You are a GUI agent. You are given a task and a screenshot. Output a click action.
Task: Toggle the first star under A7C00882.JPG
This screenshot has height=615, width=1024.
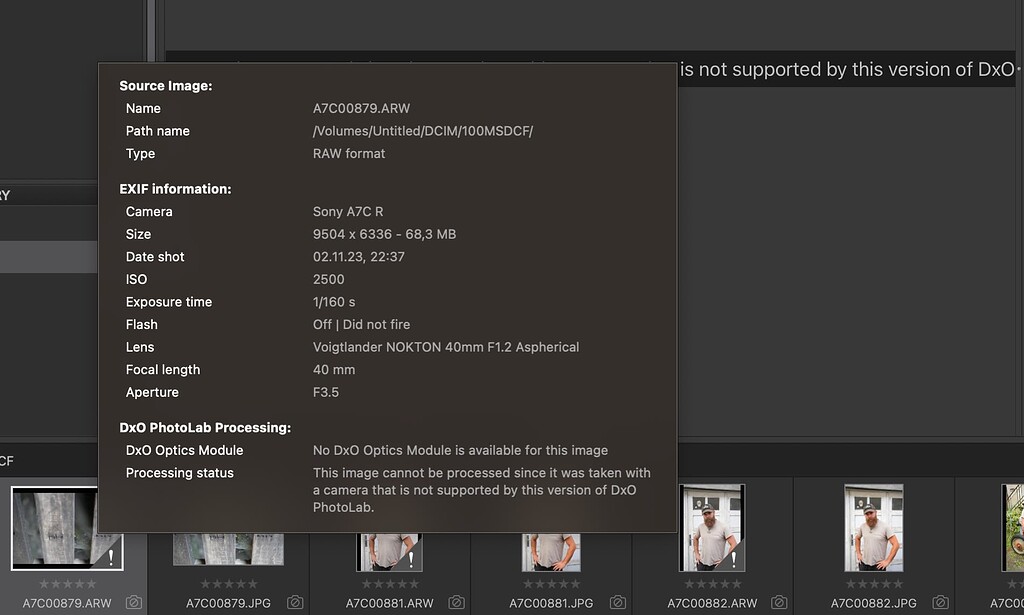(x=850, y=584)
